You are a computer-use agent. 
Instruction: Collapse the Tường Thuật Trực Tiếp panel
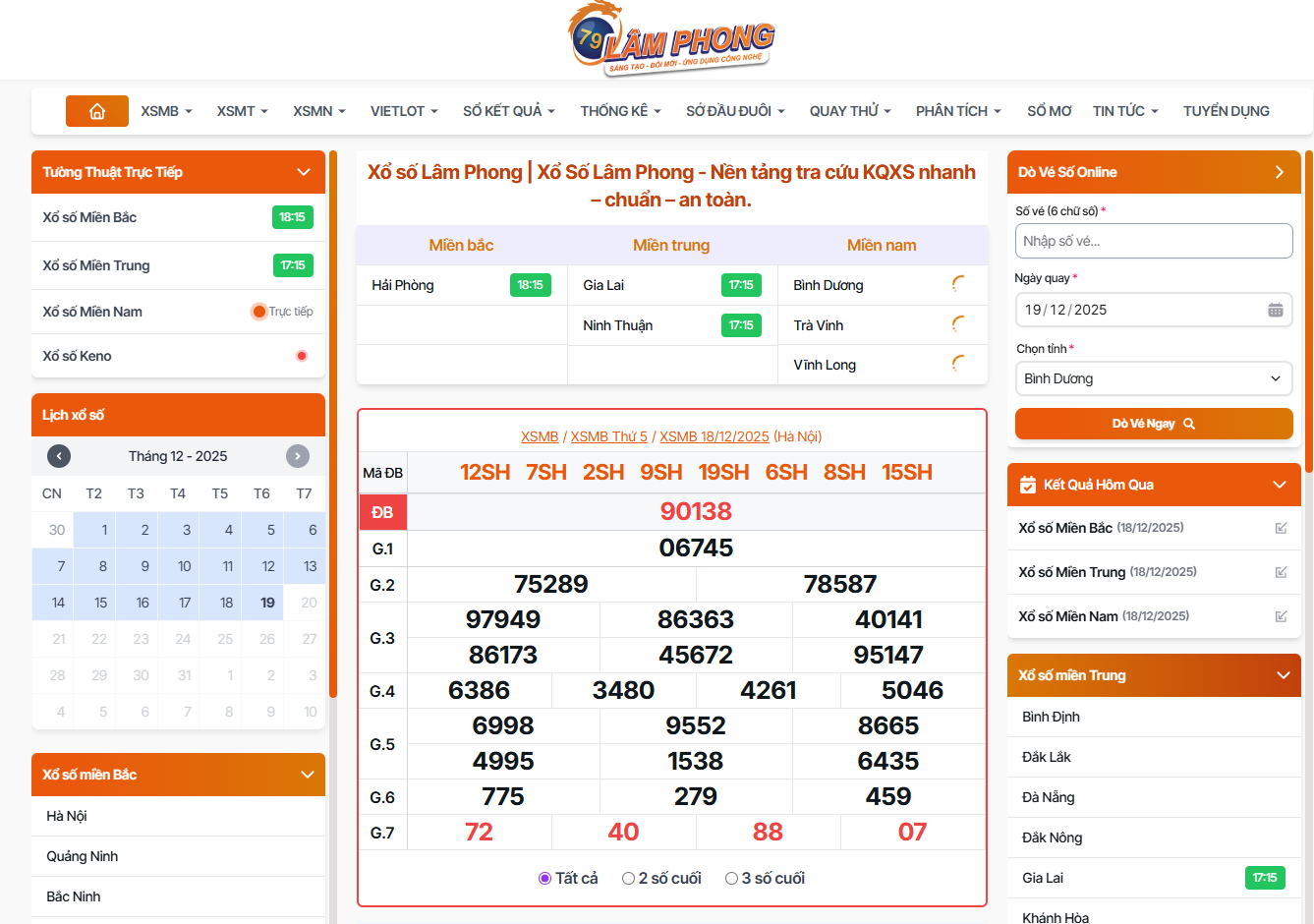303,171
